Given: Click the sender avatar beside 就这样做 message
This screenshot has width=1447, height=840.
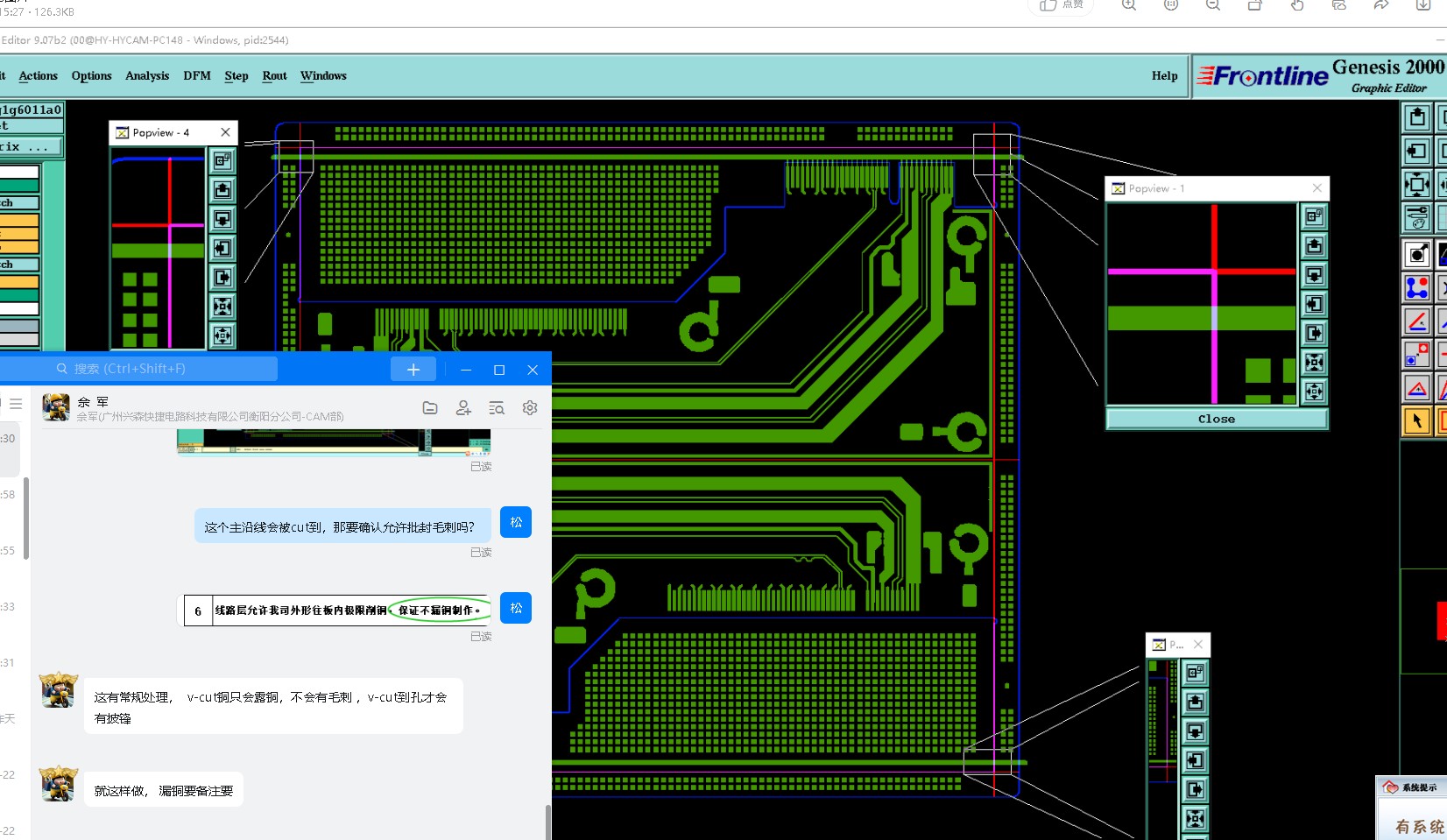Looking at the screenshot, I should [59, 784].
